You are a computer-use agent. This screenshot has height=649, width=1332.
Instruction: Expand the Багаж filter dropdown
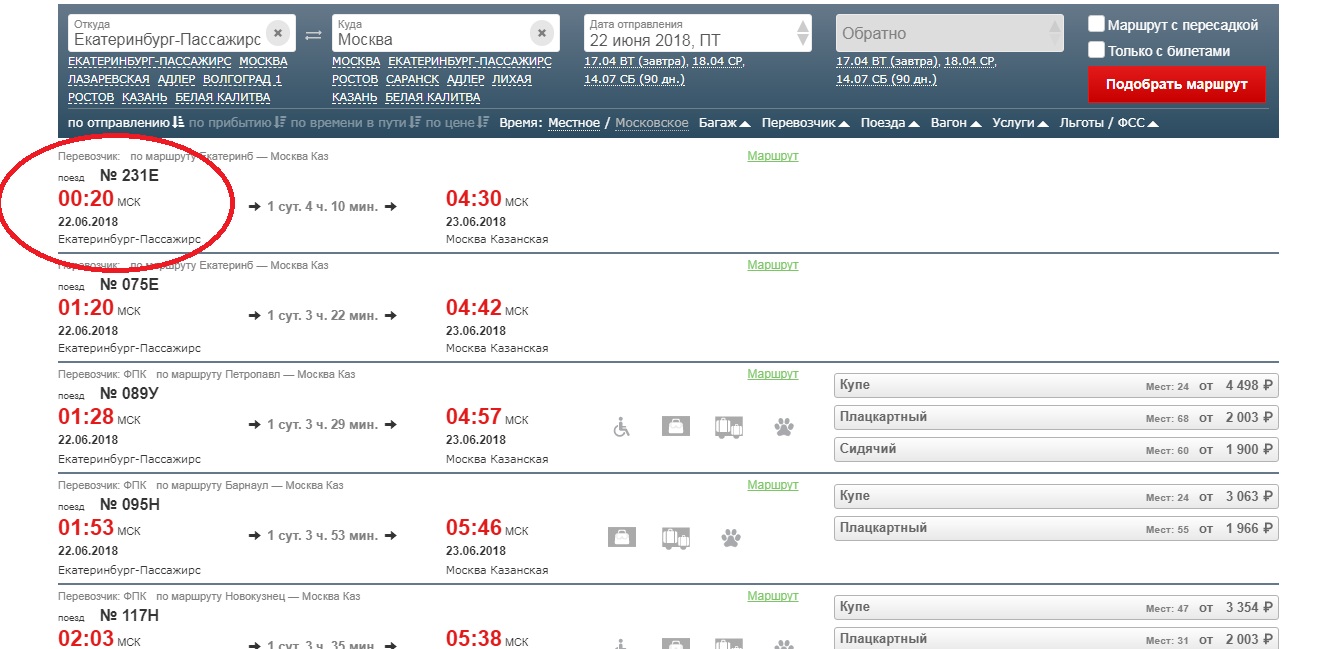tap(724, 123)
